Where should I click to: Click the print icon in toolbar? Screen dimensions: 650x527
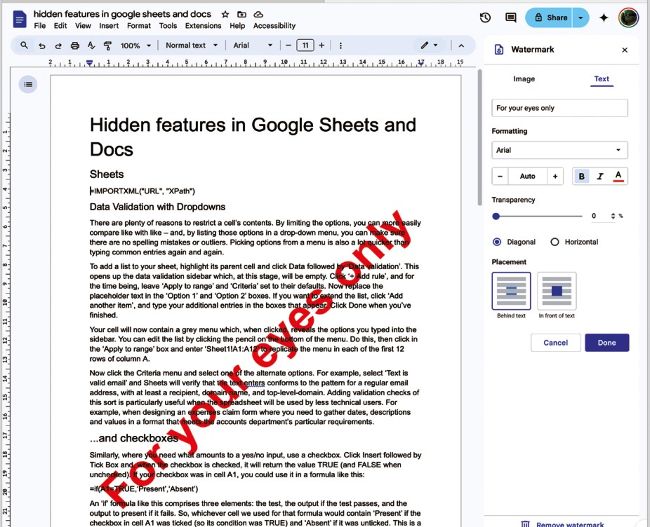tap(72, 46)
